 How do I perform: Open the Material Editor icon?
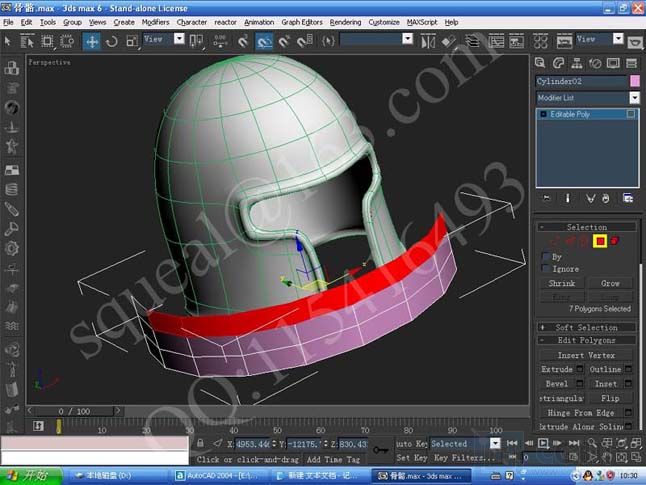click(x=540, y=41)
